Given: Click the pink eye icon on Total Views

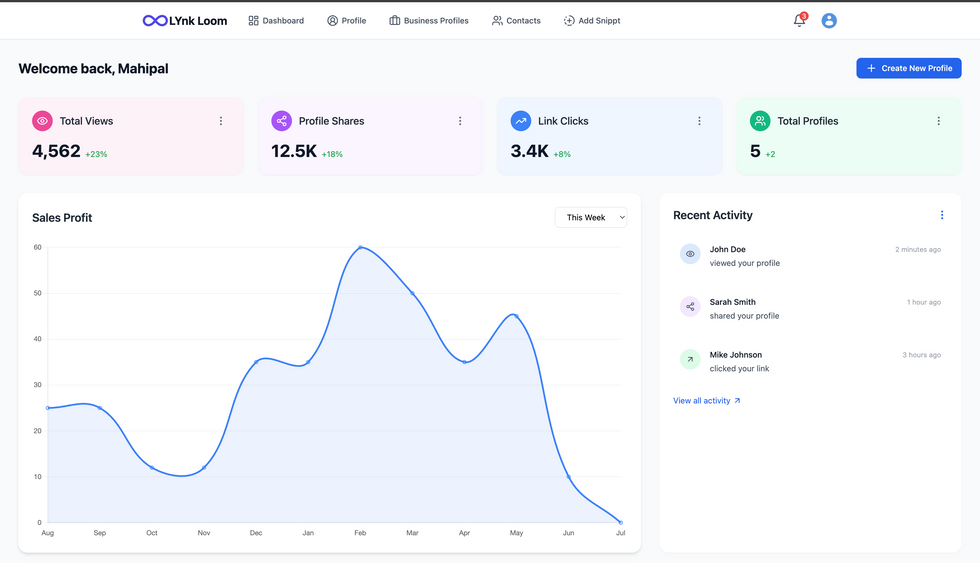Looking at the screenshot, I should point(42,121).
